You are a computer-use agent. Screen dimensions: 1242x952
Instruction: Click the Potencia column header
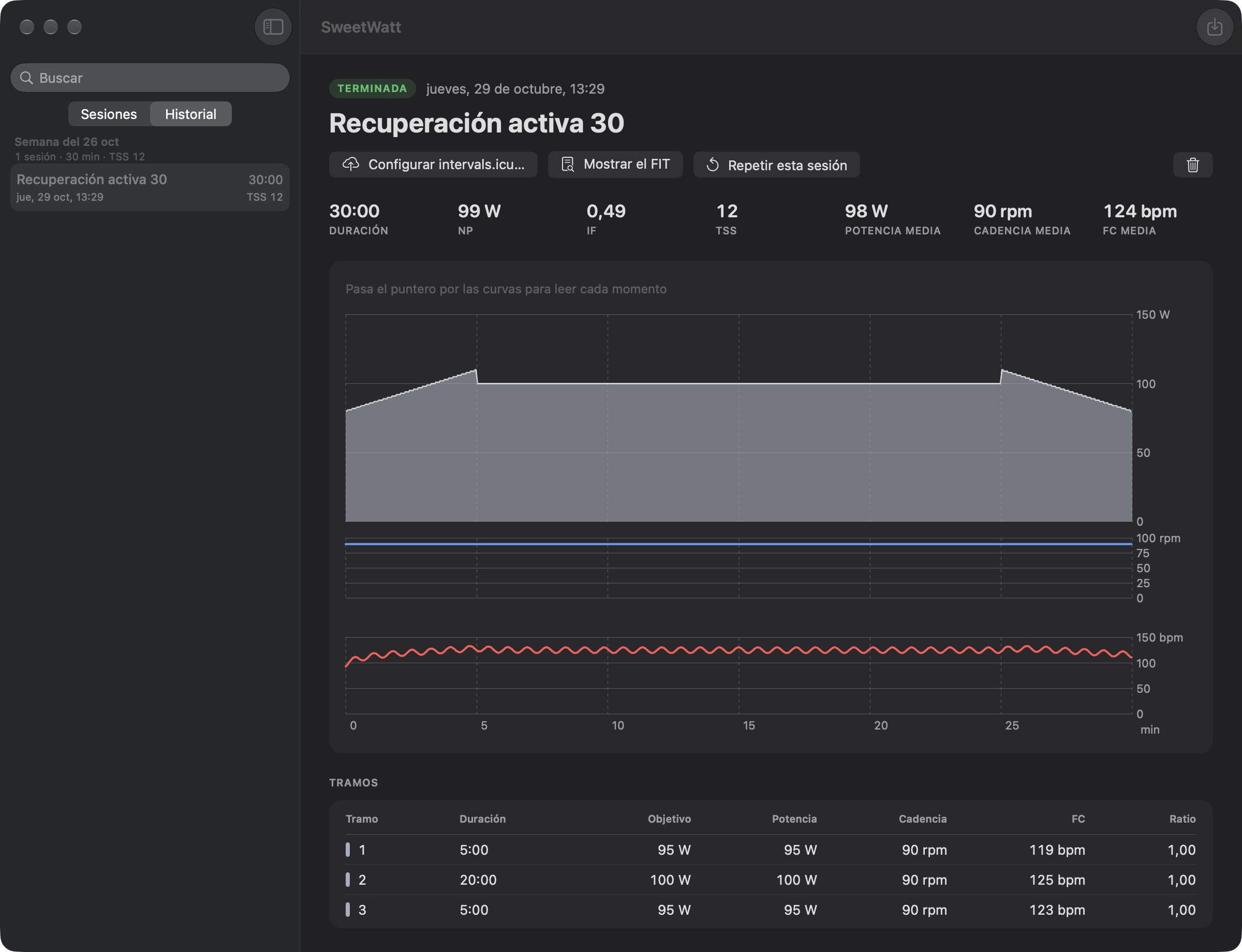[x=794, y=819]
